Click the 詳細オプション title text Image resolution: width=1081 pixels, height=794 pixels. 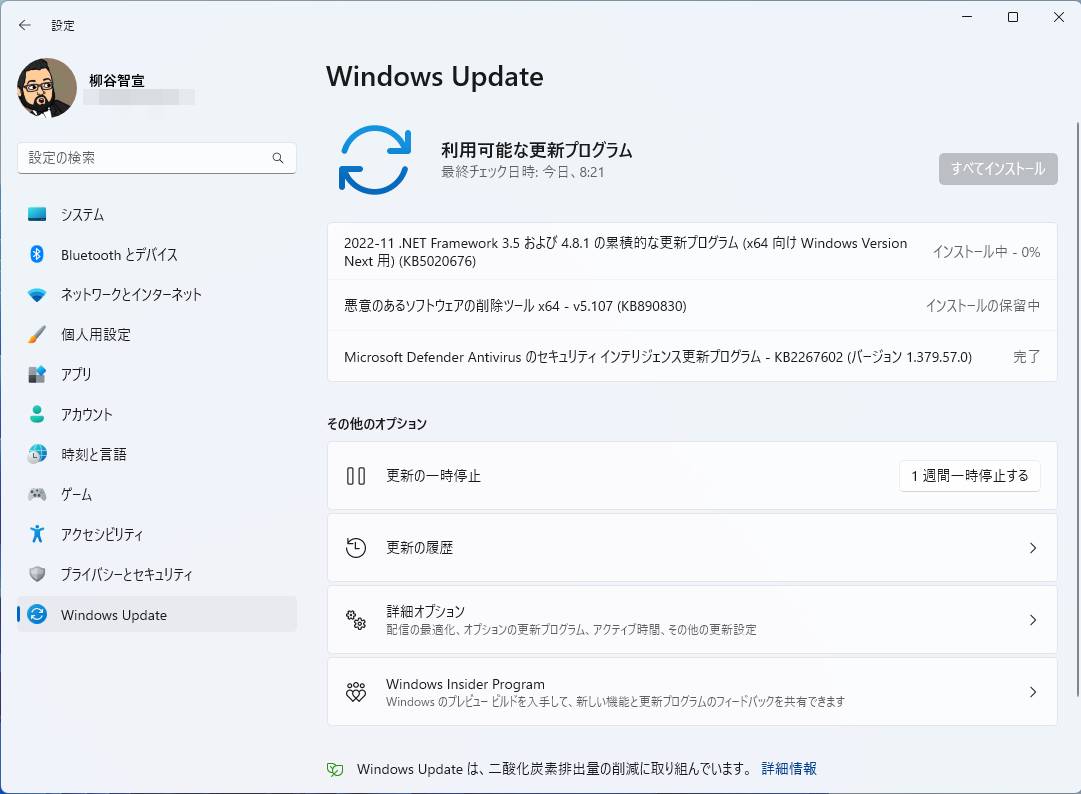pyautogui.click(x=425, y=611)
